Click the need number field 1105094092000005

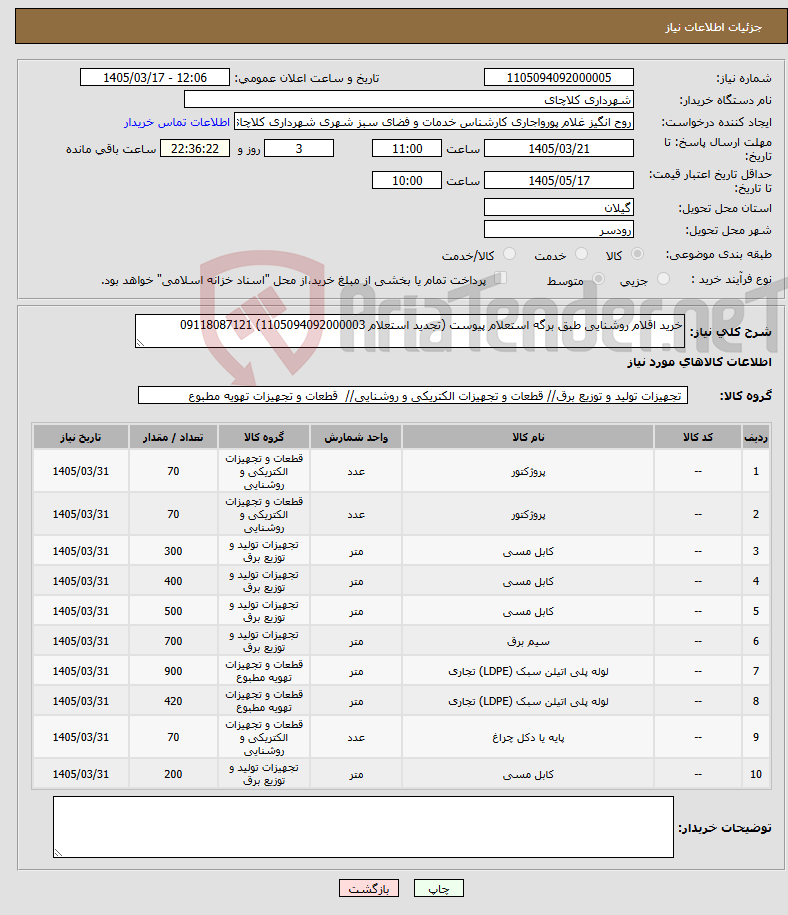559,78
